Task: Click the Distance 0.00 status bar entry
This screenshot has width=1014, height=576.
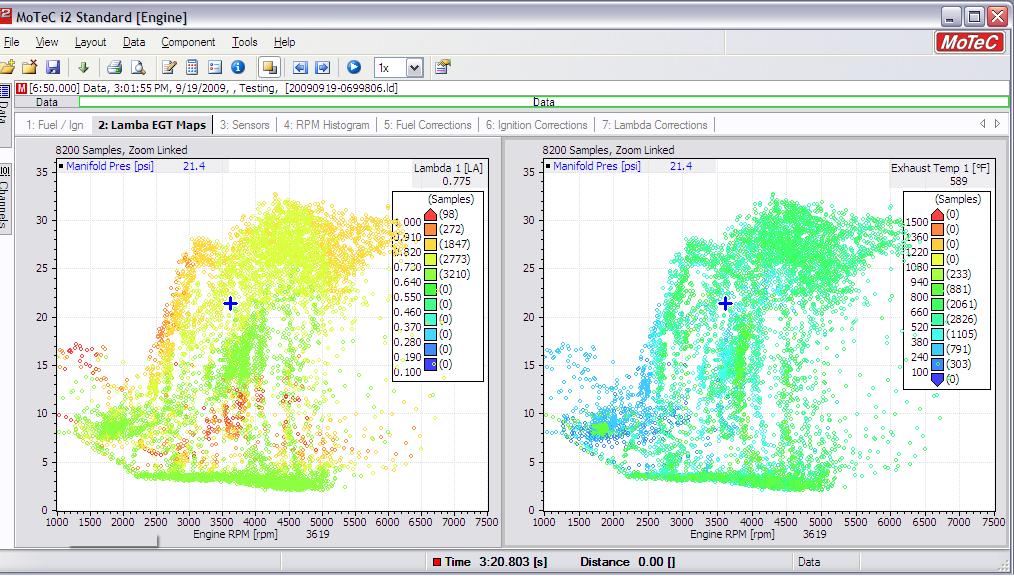Action: (627, 562)
